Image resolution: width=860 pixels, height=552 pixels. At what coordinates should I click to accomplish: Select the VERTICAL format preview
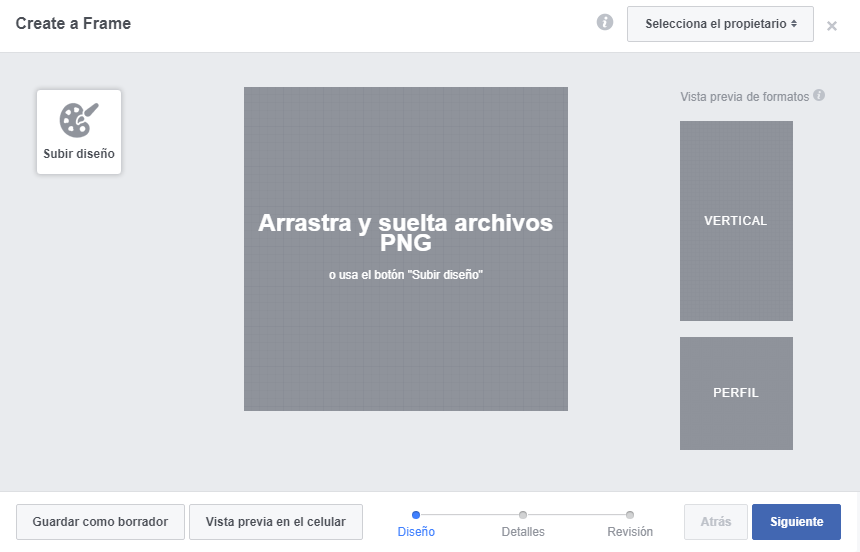point(736,221)
